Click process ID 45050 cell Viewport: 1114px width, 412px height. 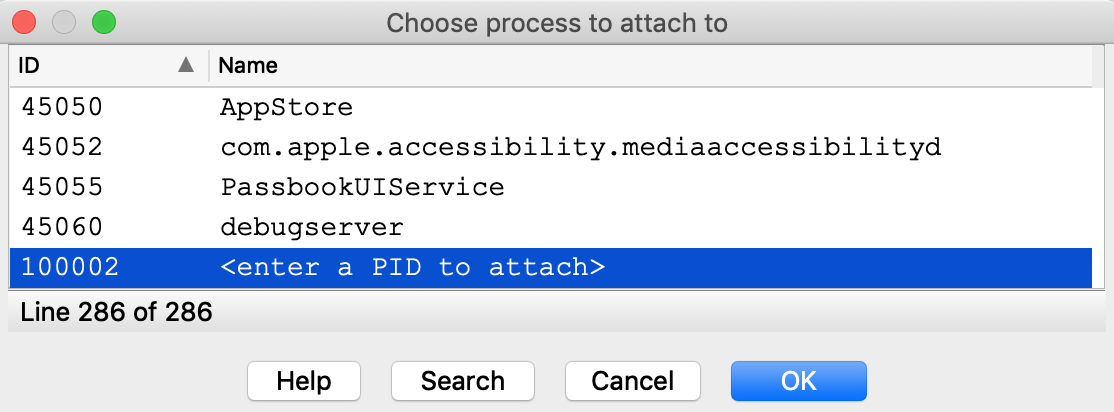61,107
